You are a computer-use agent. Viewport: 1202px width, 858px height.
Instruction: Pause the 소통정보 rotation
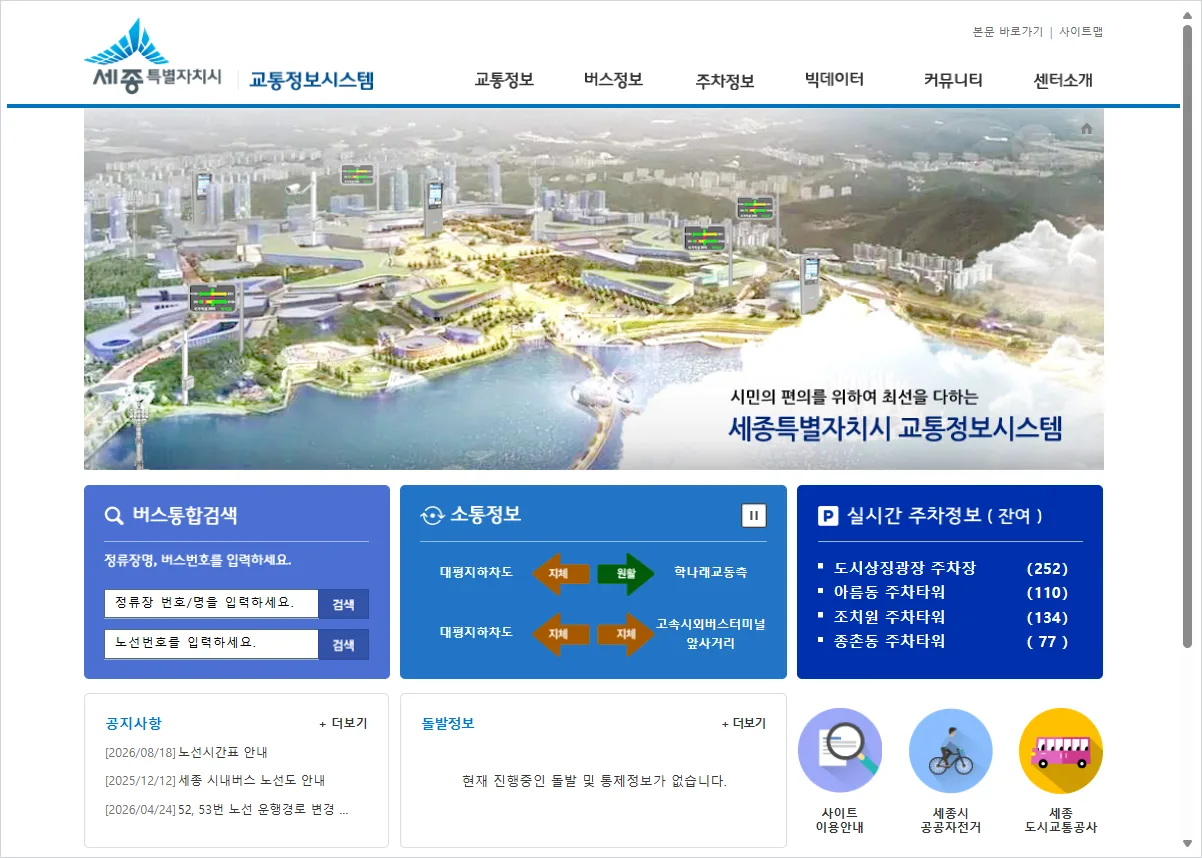click(x=754, y=515)
